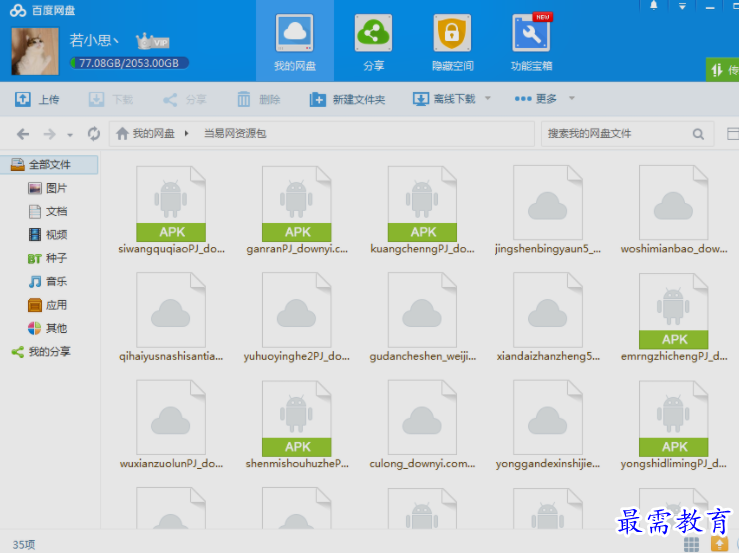Viewport: 739px width, 553px height.
Task: Open the green 传输 transfer button
Action: pyautogui.click(x=723, y=70)
